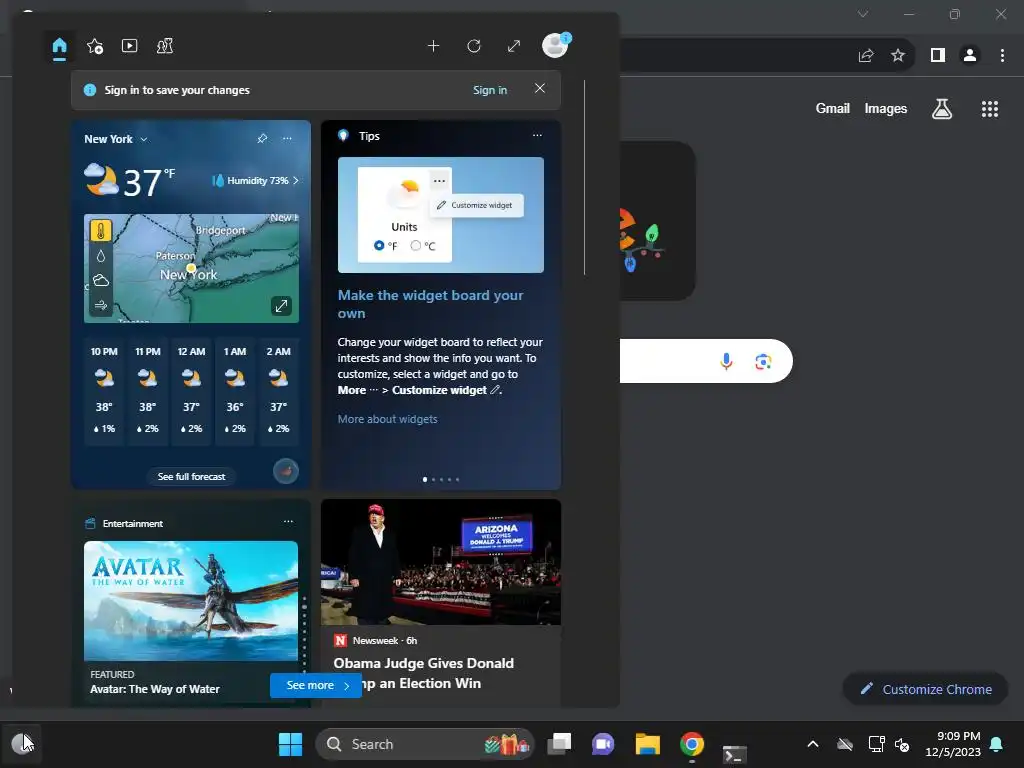Go to second Tips page dot

pyautogui.click(x=433, y=479)
